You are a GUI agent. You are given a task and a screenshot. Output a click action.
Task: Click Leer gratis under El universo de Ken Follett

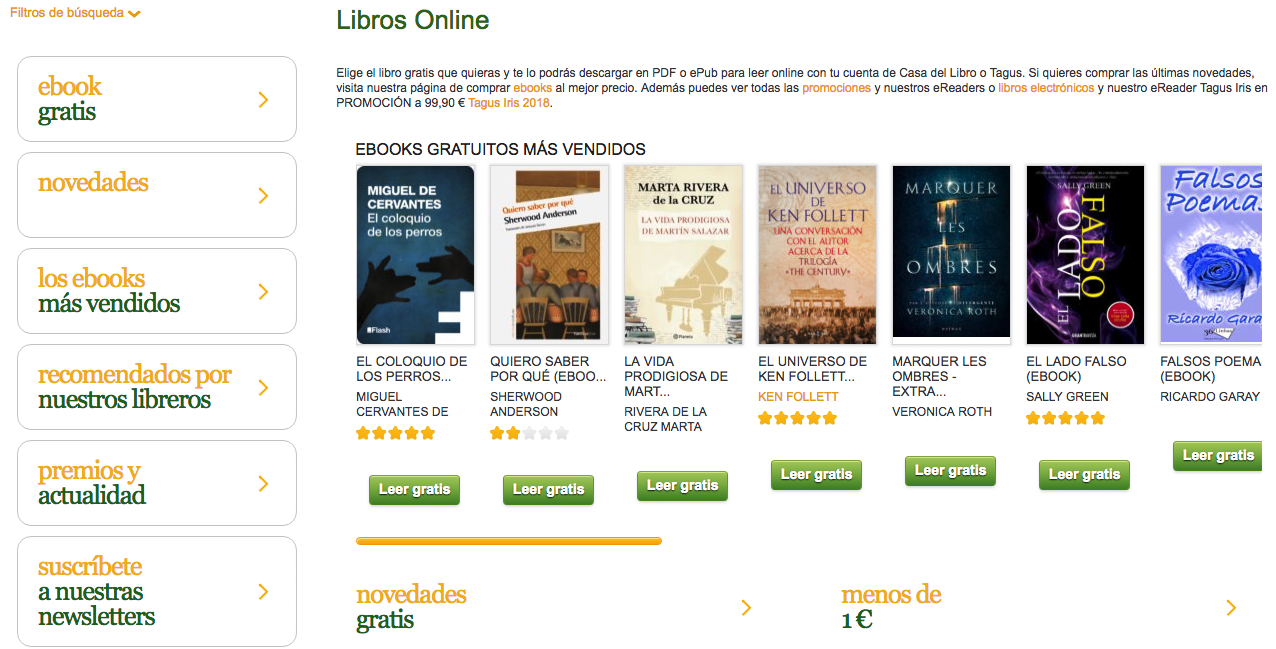pyautogui.click(x=816, y=475)
